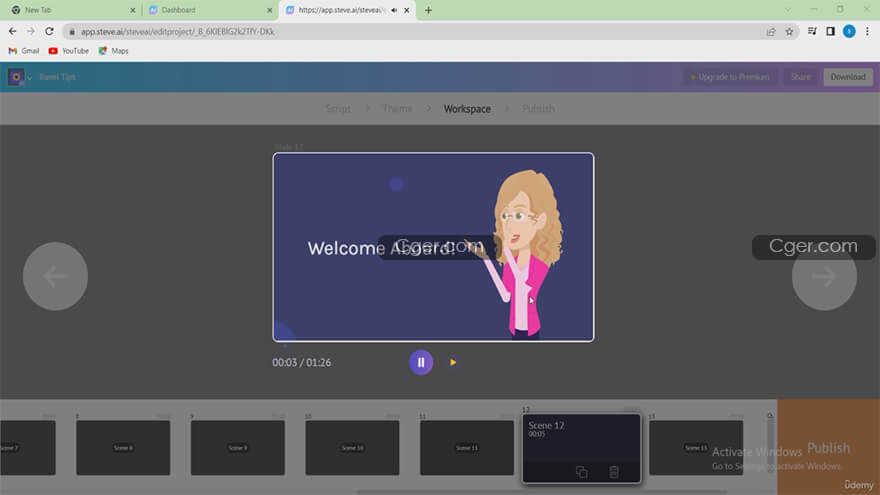Bookmark this page with star icon
The width and height of the screenshot is (880, 495).
[x=789, y=31]
